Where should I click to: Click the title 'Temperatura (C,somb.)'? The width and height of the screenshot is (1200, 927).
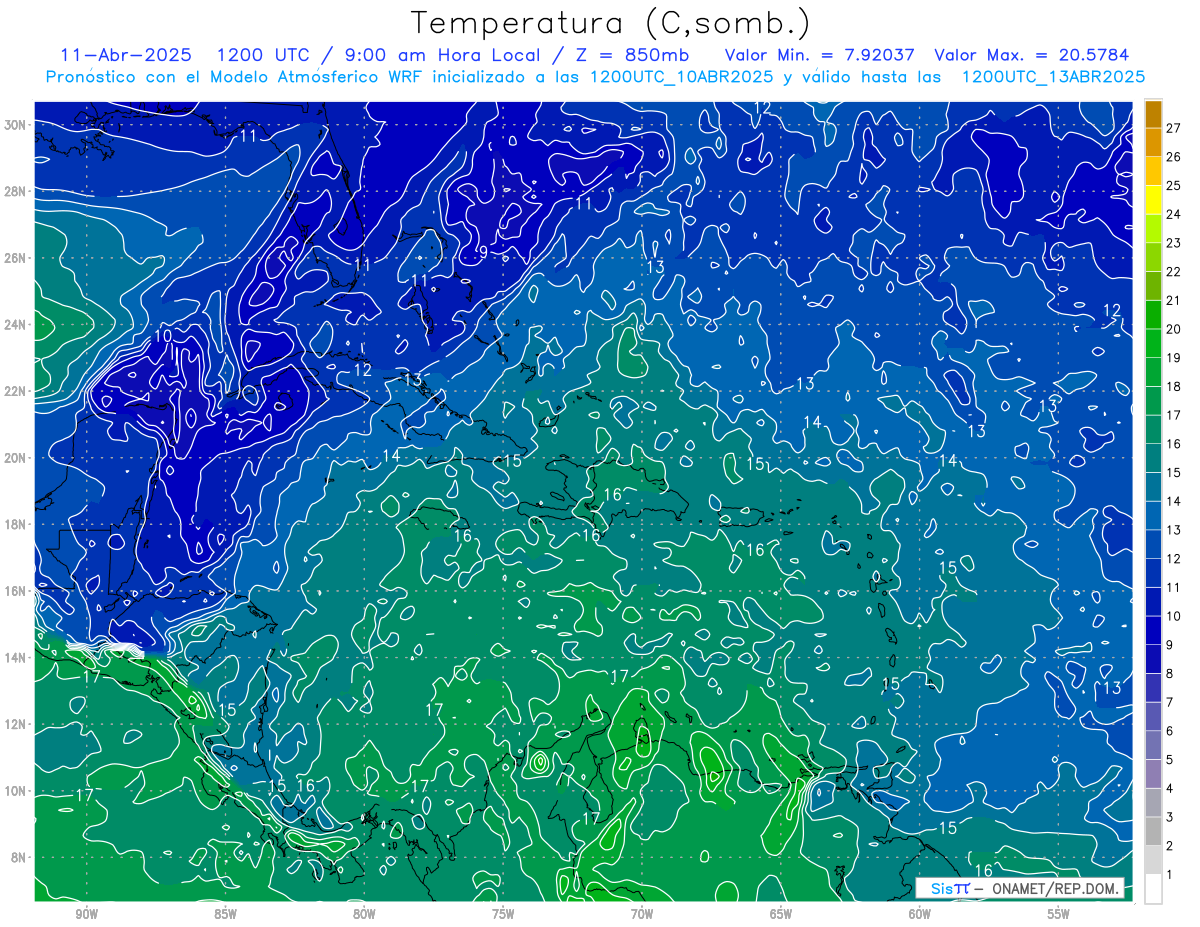click(610, 23)
